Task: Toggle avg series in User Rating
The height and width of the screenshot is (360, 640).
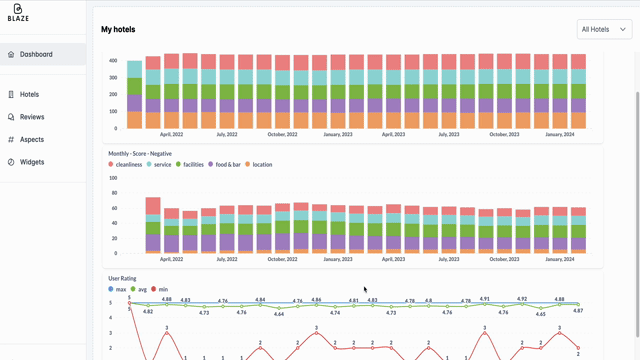Action: (x=138, y=289)
